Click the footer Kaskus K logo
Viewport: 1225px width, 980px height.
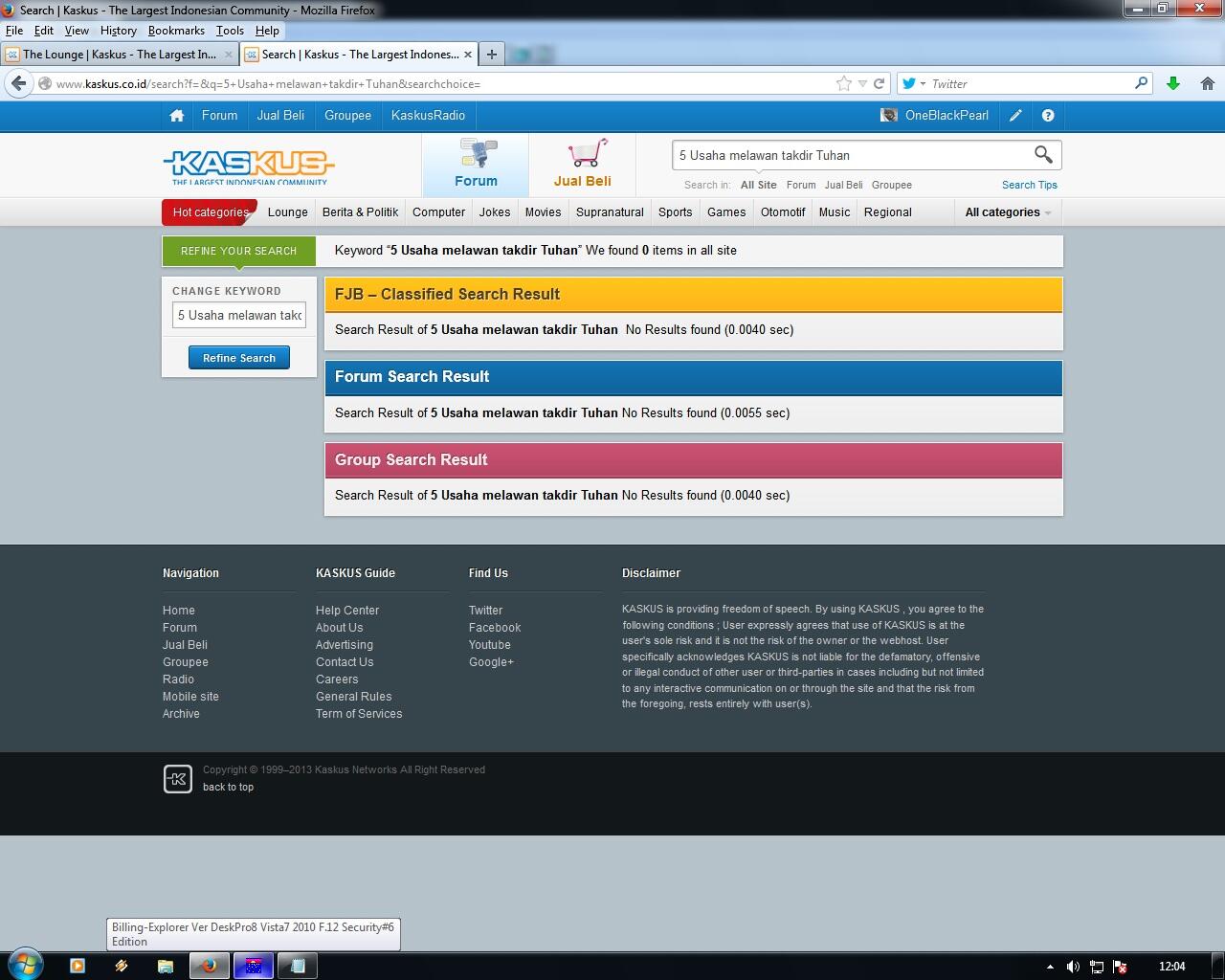tap(178, 779)
